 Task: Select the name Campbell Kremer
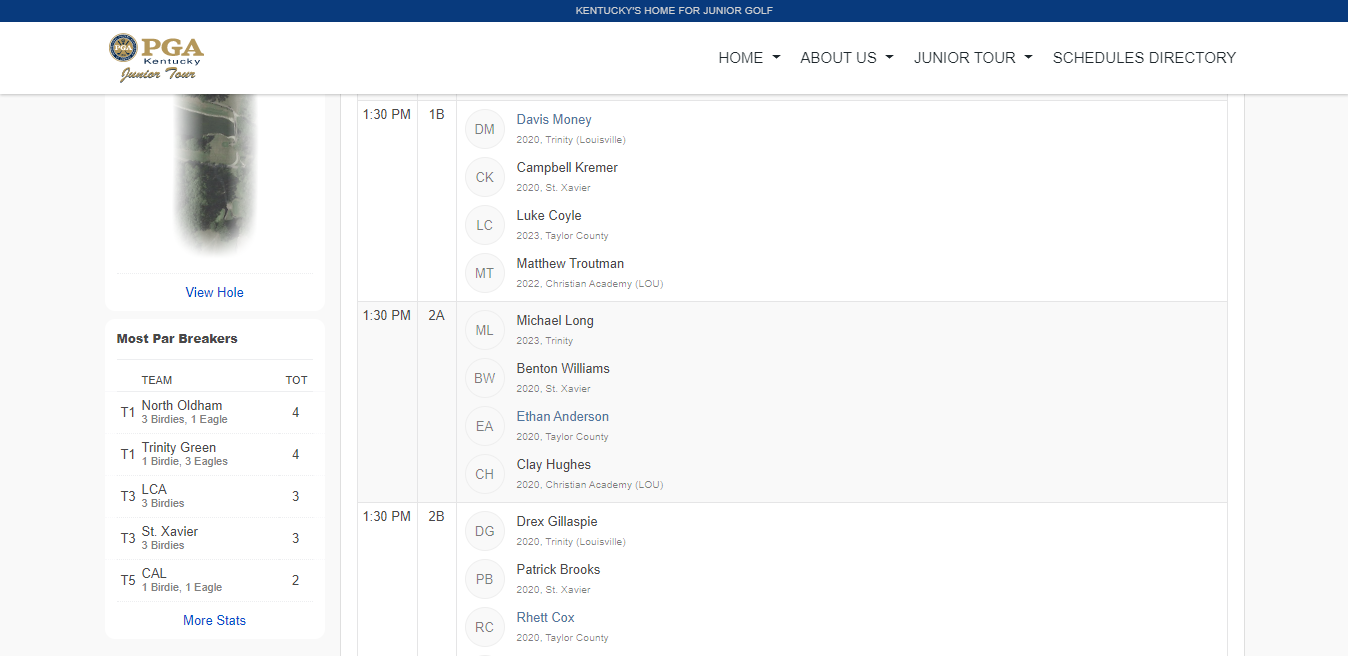coord(567,167)
